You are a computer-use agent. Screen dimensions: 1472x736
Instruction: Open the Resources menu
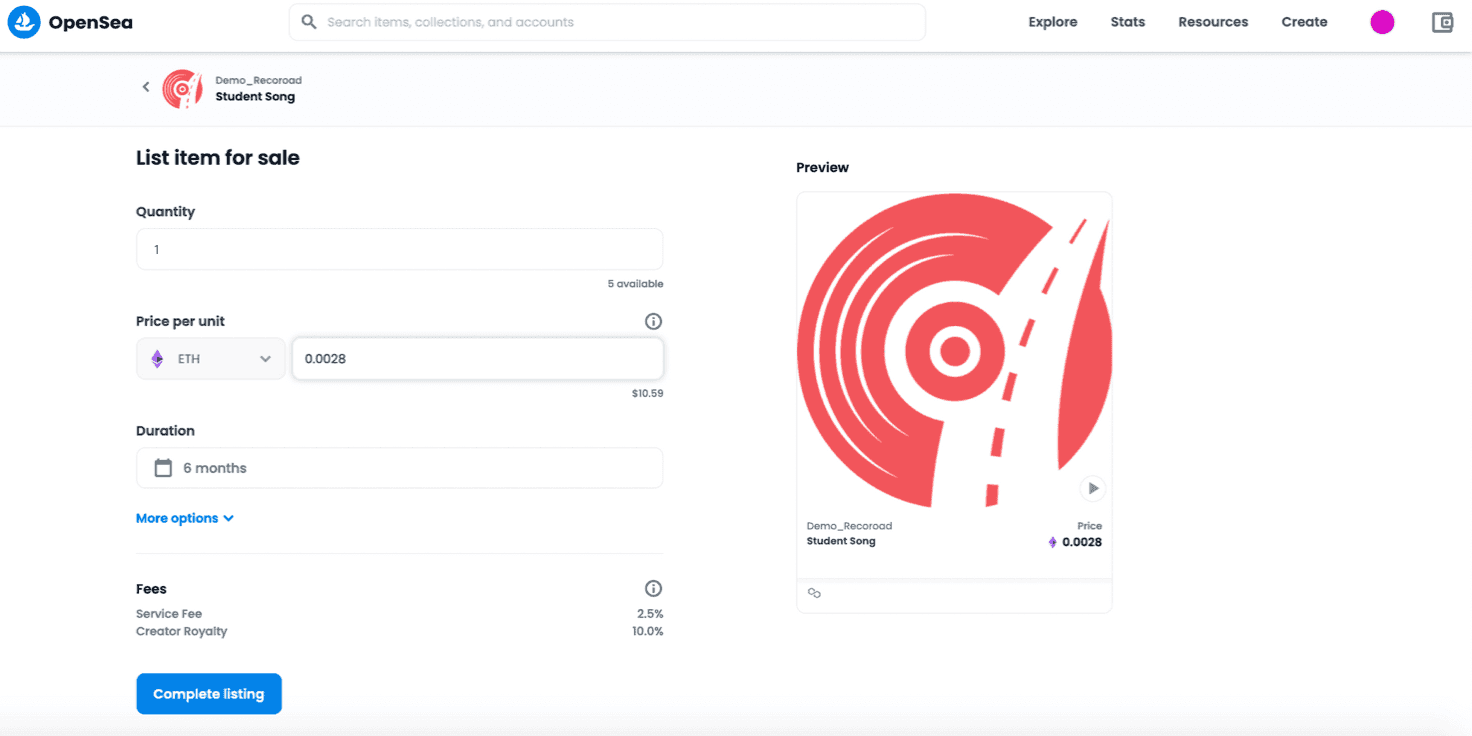coord(1213,22)
